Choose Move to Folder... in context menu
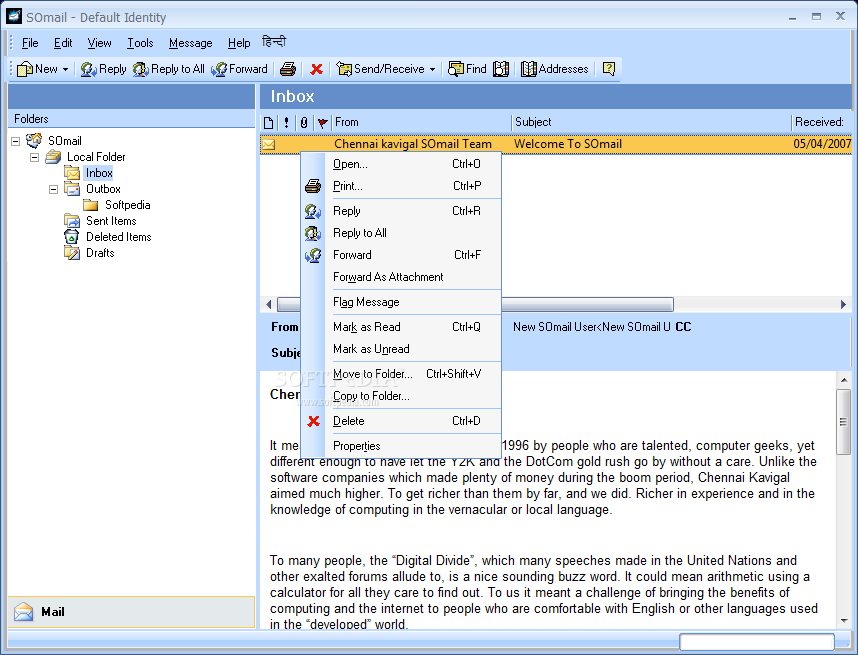Image resolution: width=858 pixels, height=655 pixels. pyautogui.click(x=401, y=374)
